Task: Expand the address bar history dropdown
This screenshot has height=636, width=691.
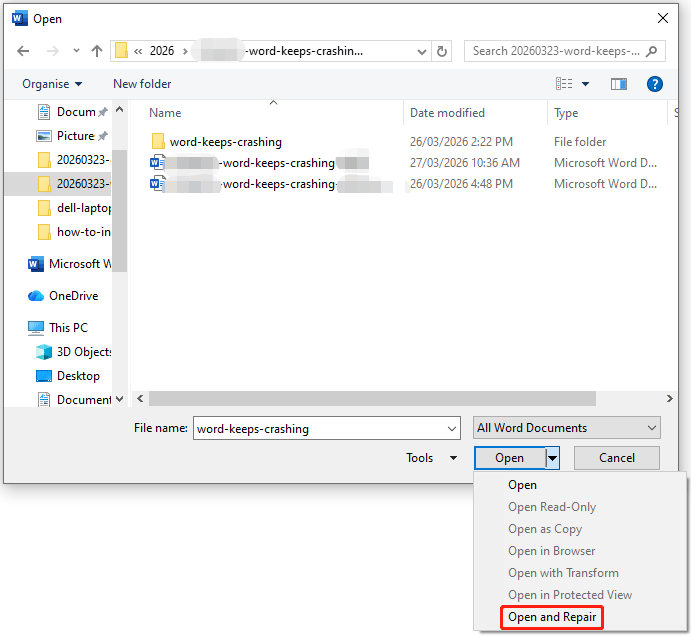Action: (422, 52)
